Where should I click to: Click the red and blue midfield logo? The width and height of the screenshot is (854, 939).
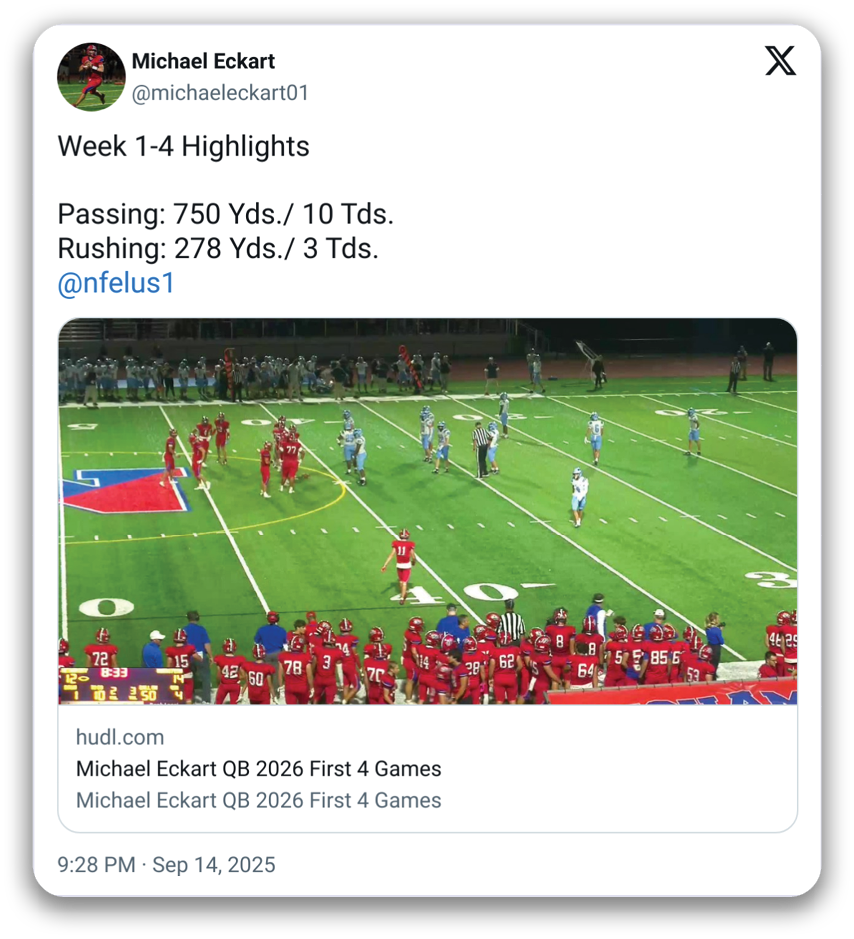126,491
